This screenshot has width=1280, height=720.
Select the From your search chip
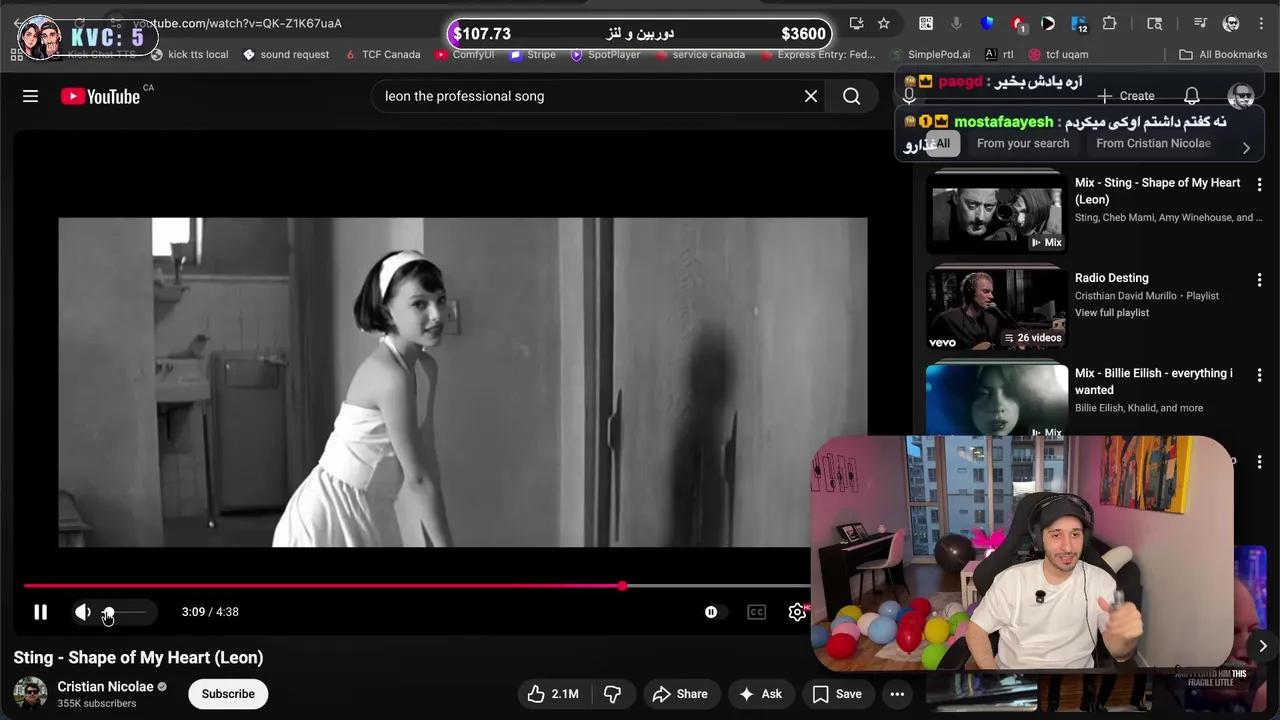(x=1023, y=143)
